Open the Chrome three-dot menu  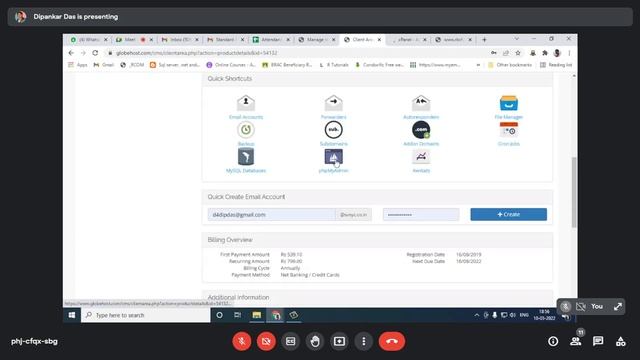point(569,53)
